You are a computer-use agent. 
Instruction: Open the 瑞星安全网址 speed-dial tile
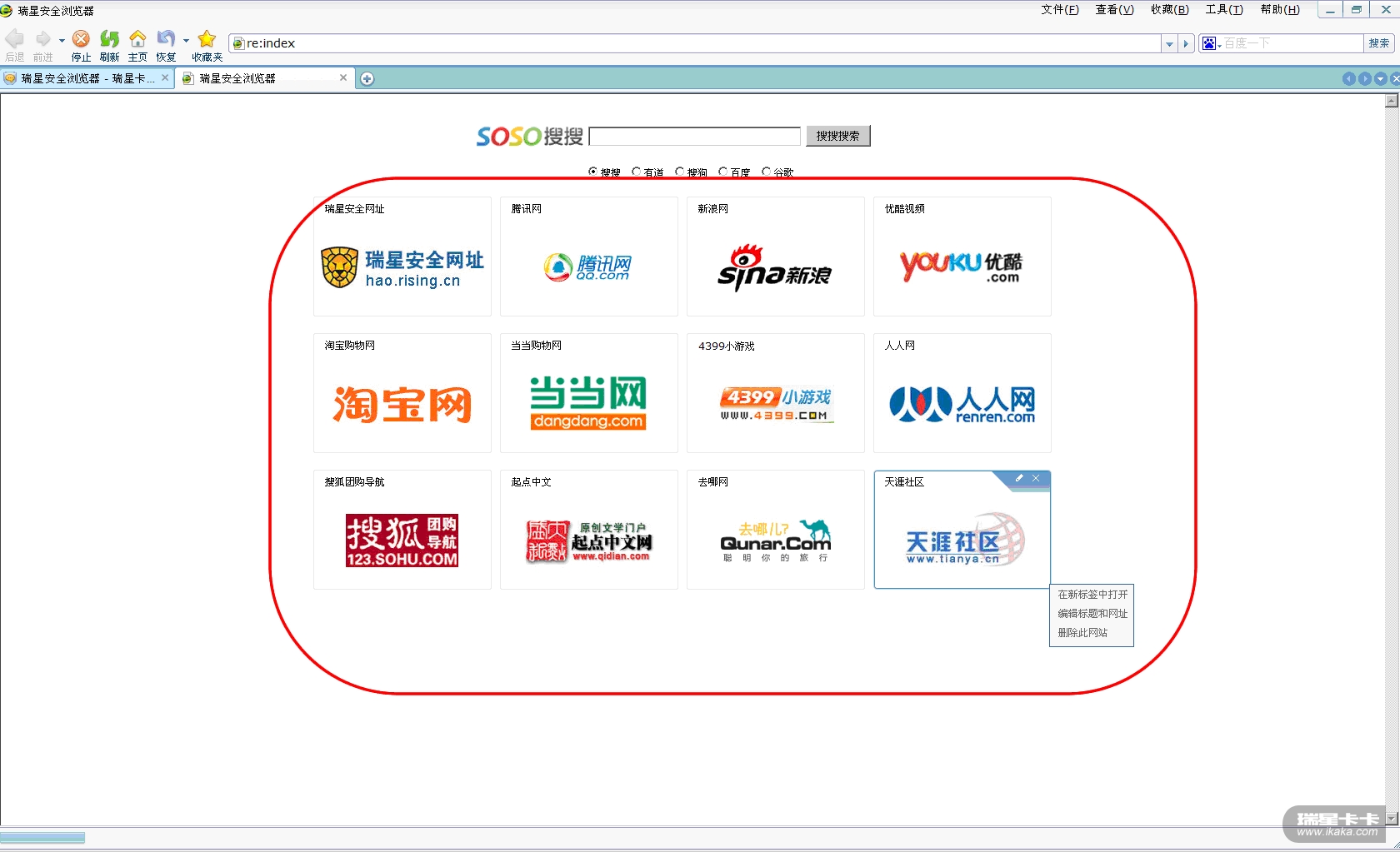[402, 257]
